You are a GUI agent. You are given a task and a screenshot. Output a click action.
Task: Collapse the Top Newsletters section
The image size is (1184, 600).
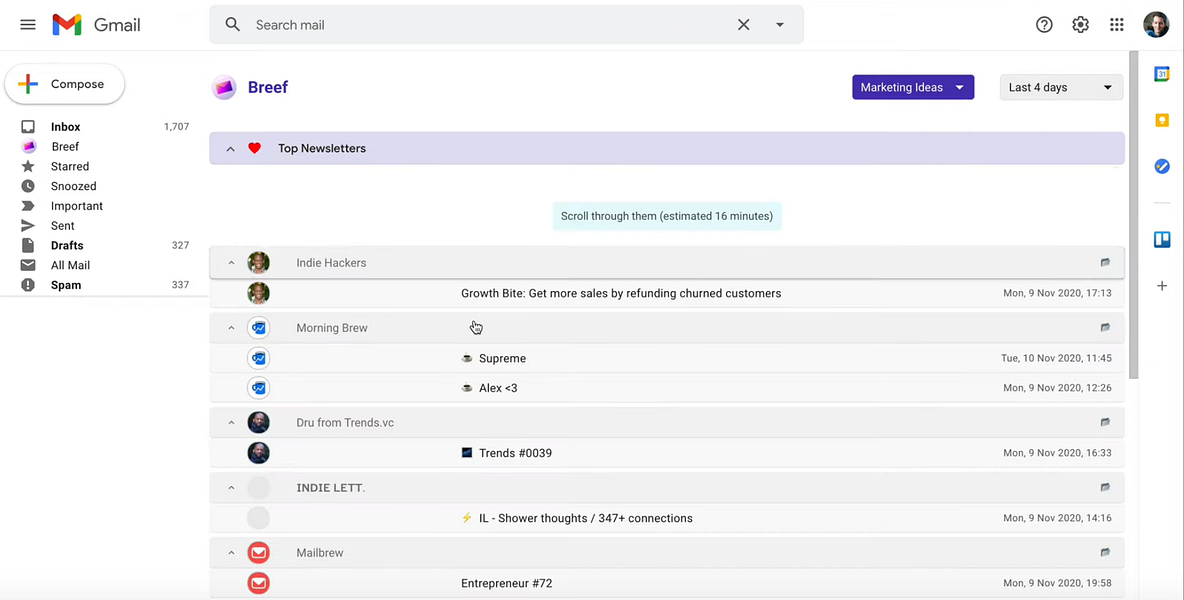click(231, 149)
